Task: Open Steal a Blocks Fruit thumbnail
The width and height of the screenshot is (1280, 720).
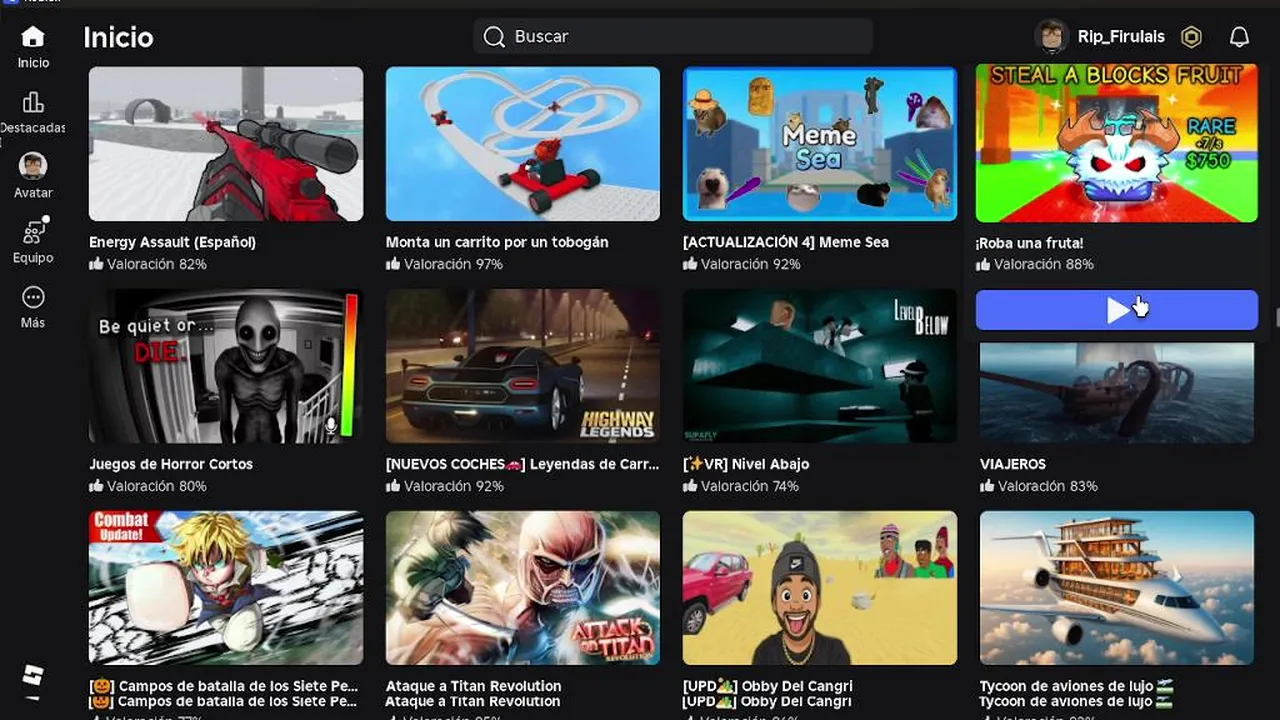Action: [x=1117, y=144]
